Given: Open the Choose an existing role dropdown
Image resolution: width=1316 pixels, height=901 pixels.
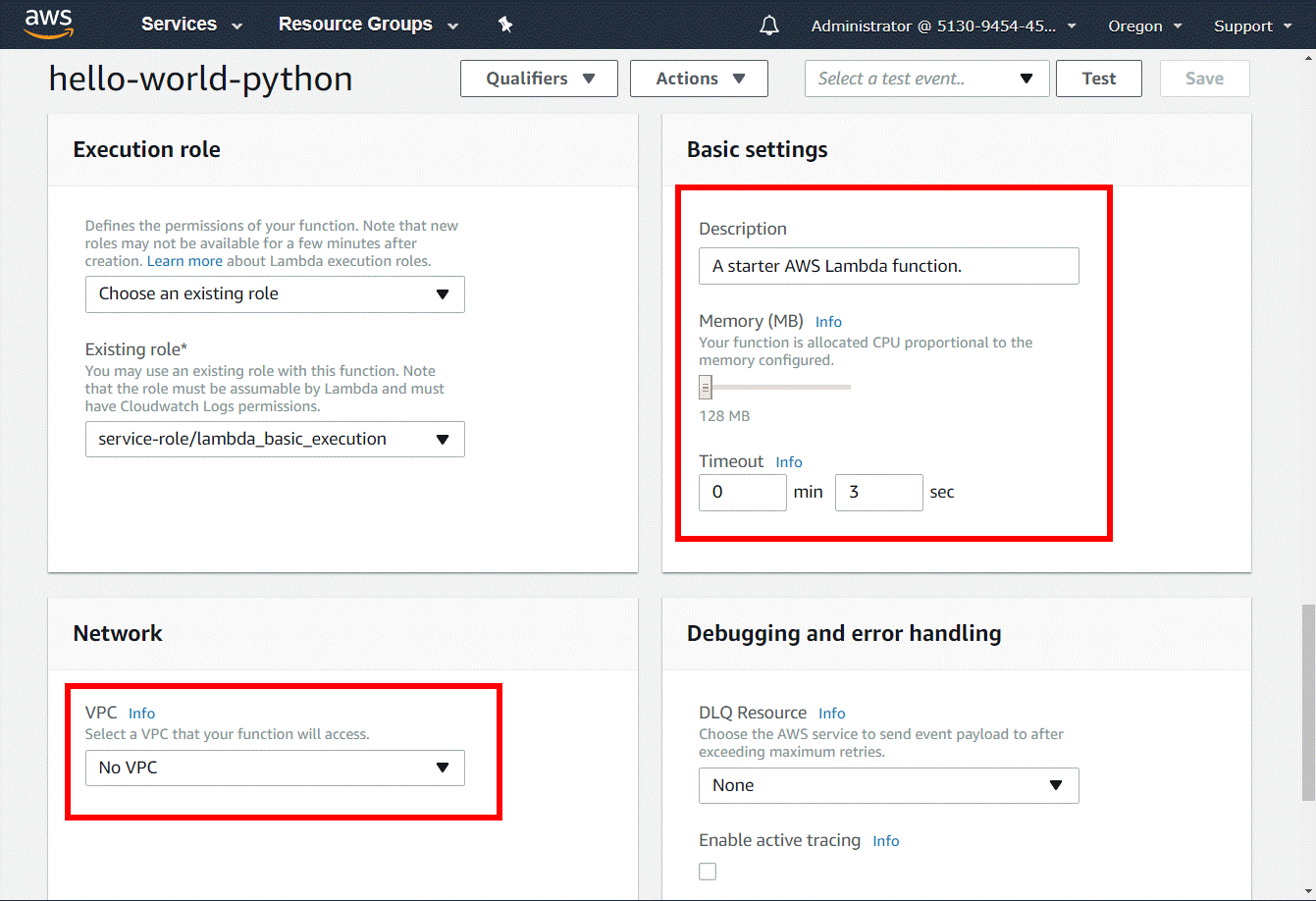Looking at the screenshot, I should pos(275,294).
